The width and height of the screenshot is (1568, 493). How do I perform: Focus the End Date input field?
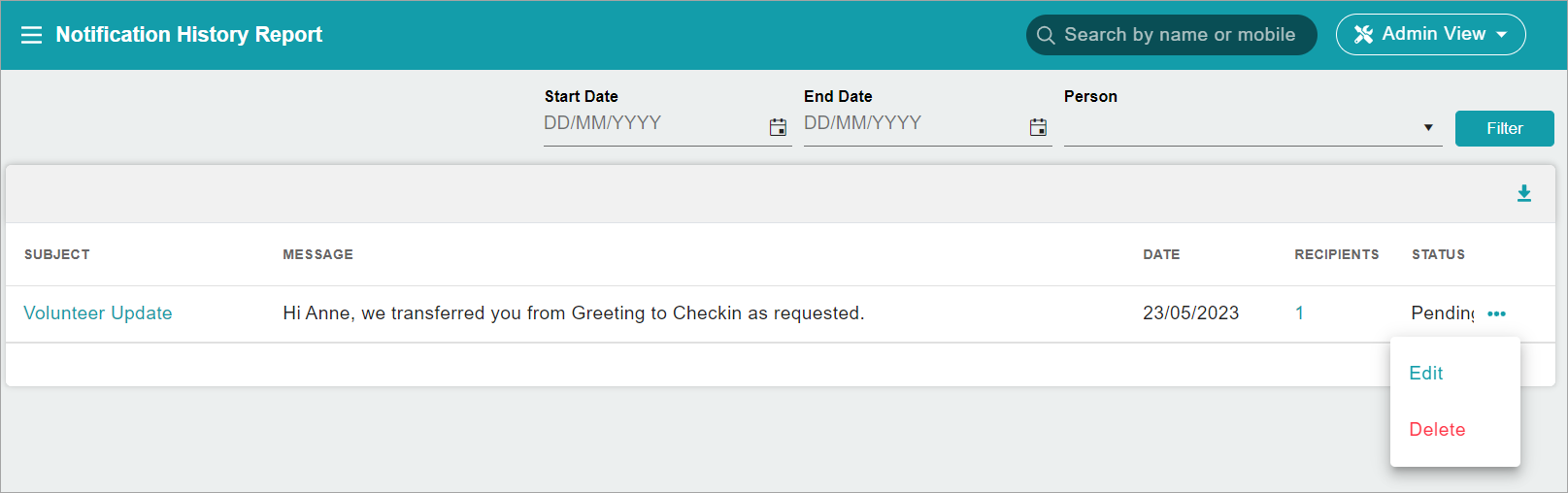(915, 124)
